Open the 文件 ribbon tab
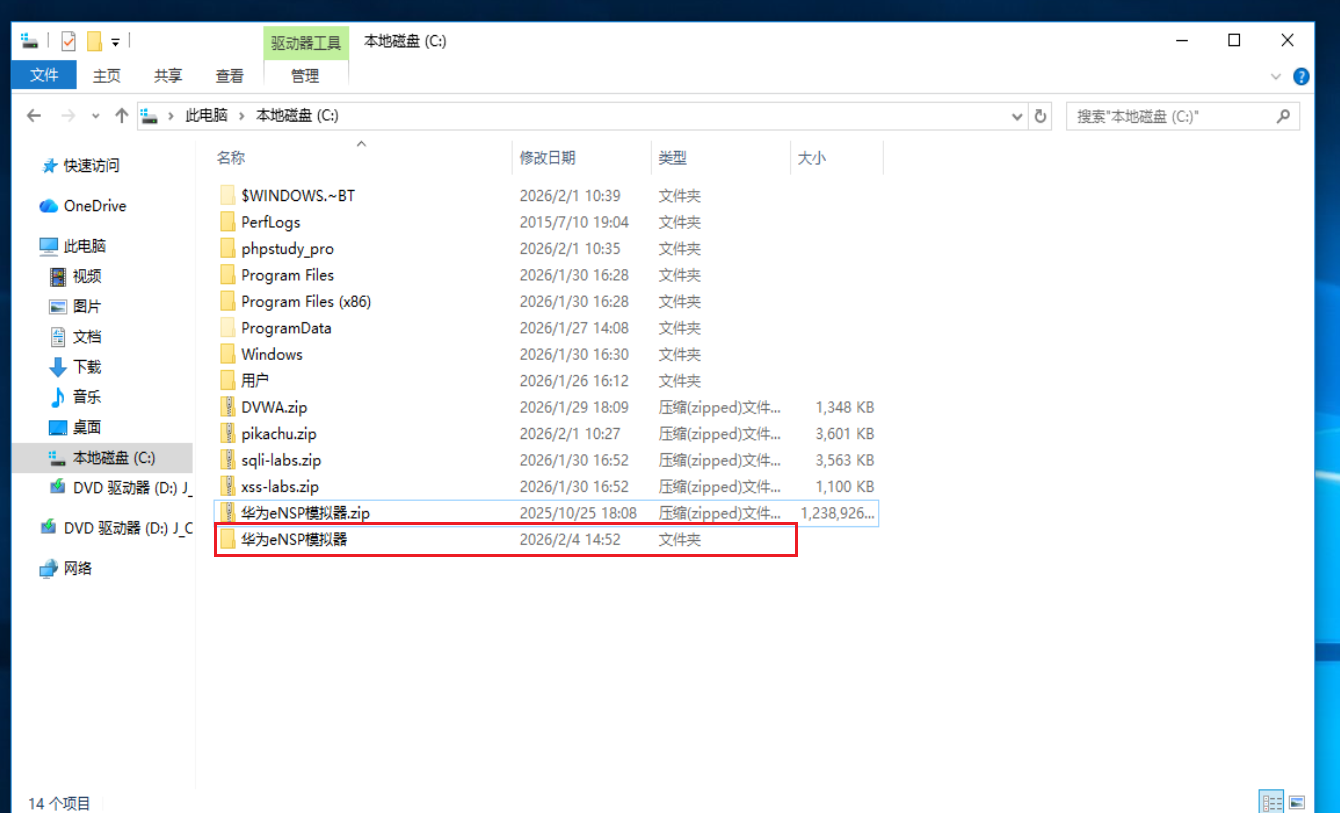1340x813 pixels. (44, 75)
